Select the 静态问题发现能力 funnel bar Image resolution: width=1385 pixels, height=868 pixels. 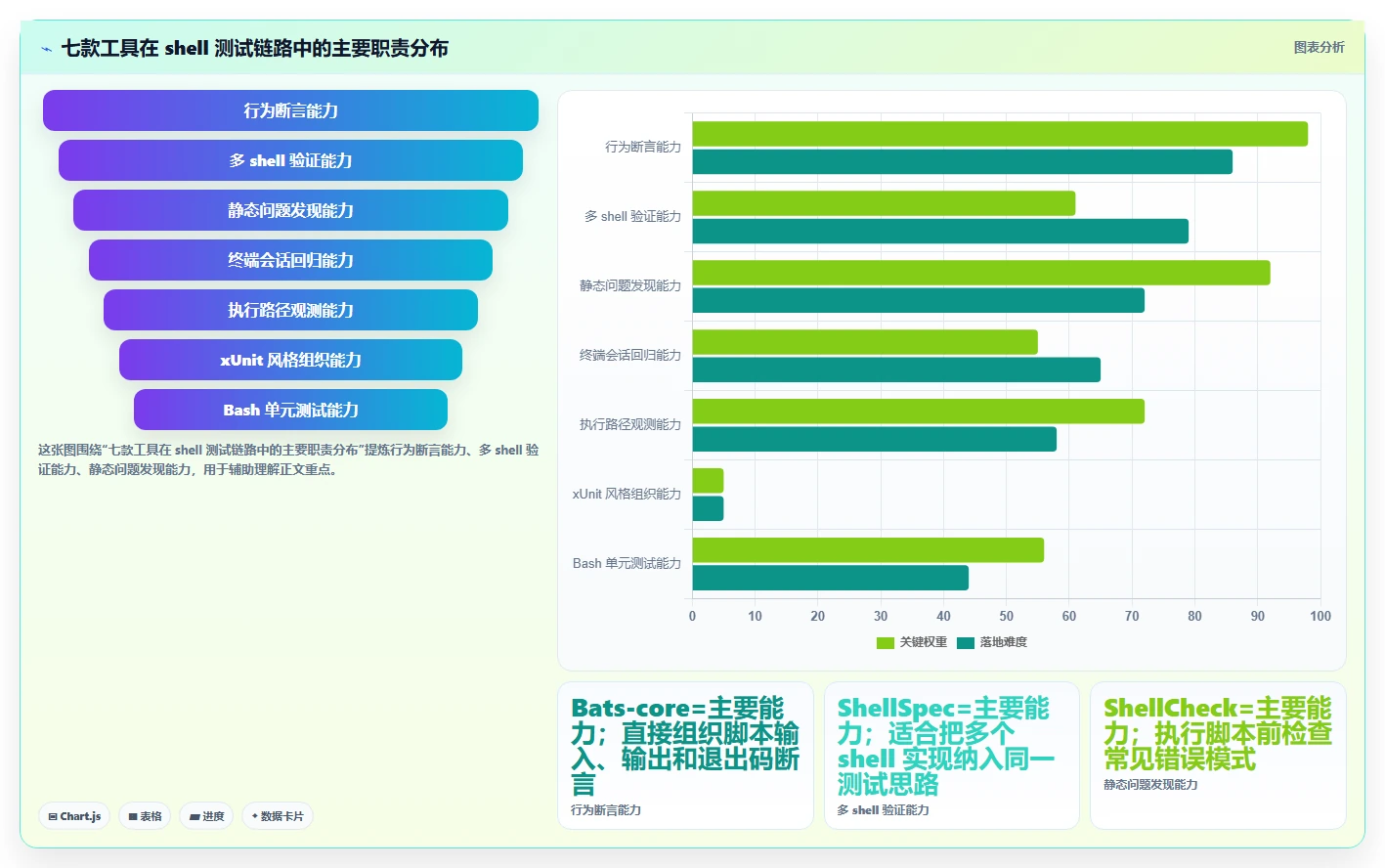click(x=290, y=210)
